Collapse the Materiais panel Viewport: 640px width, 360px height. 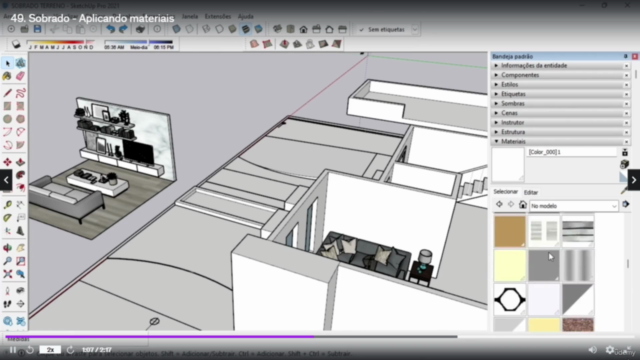560,141
